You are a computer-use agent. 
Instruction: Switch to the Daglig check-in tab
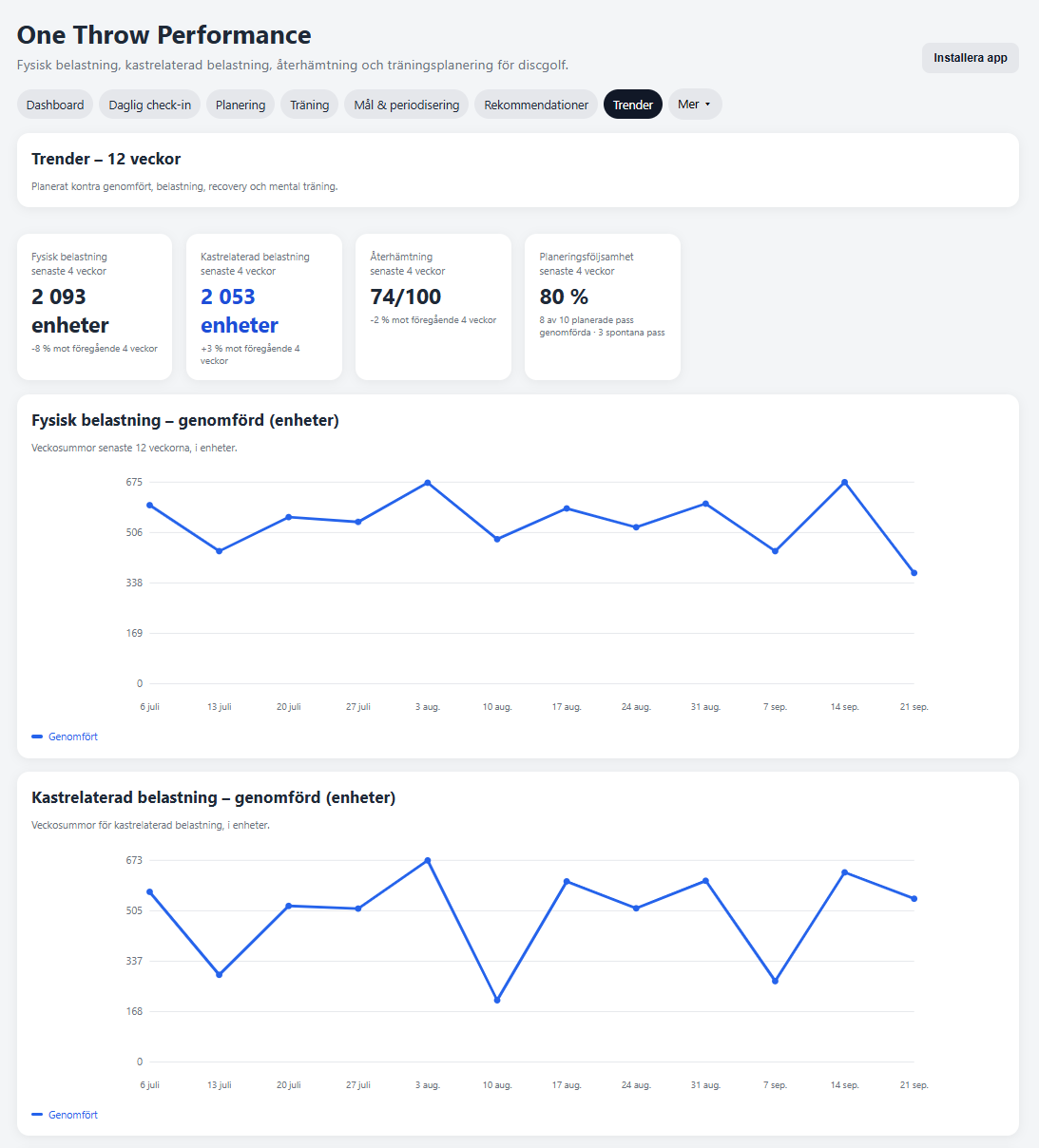[150, 105]
